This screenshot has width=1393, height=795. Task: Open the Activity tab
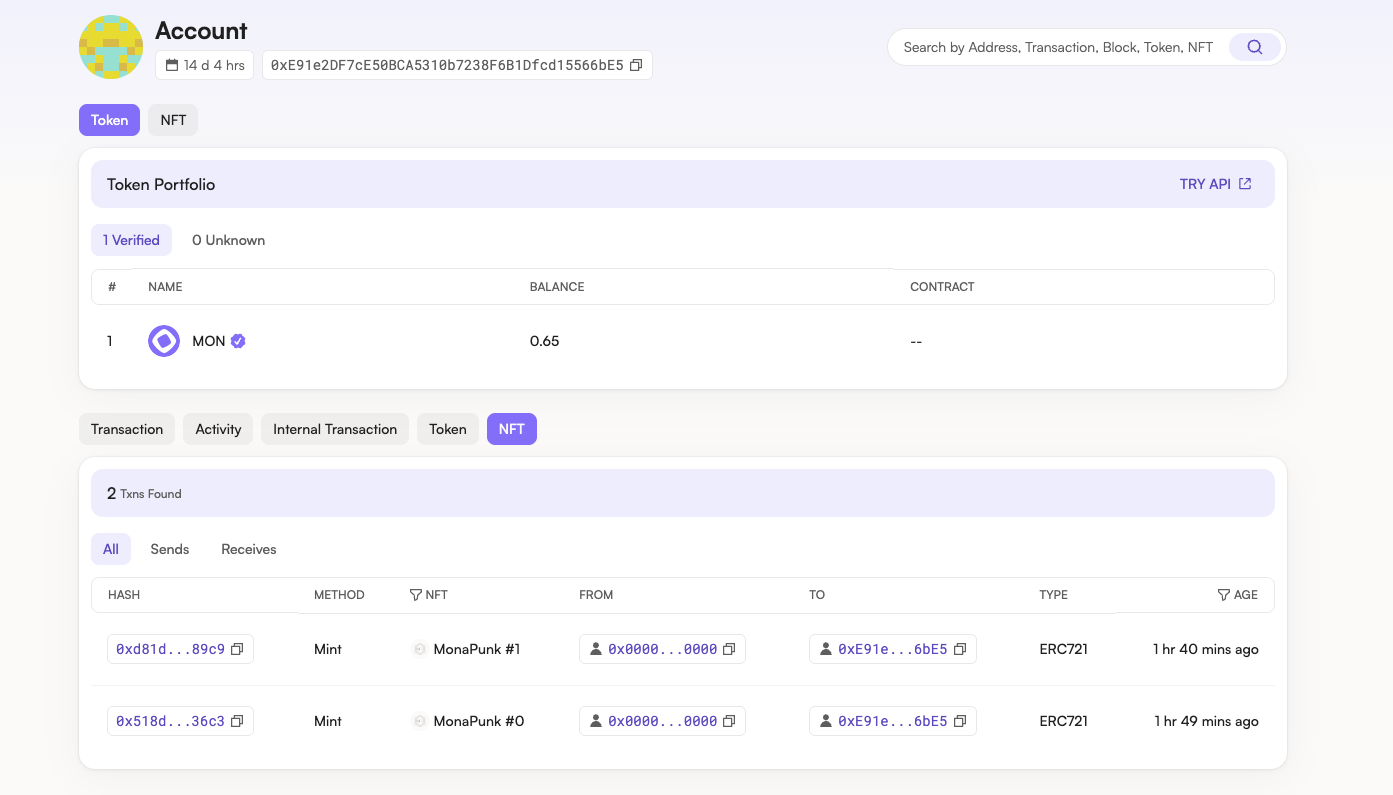(218, 429)
